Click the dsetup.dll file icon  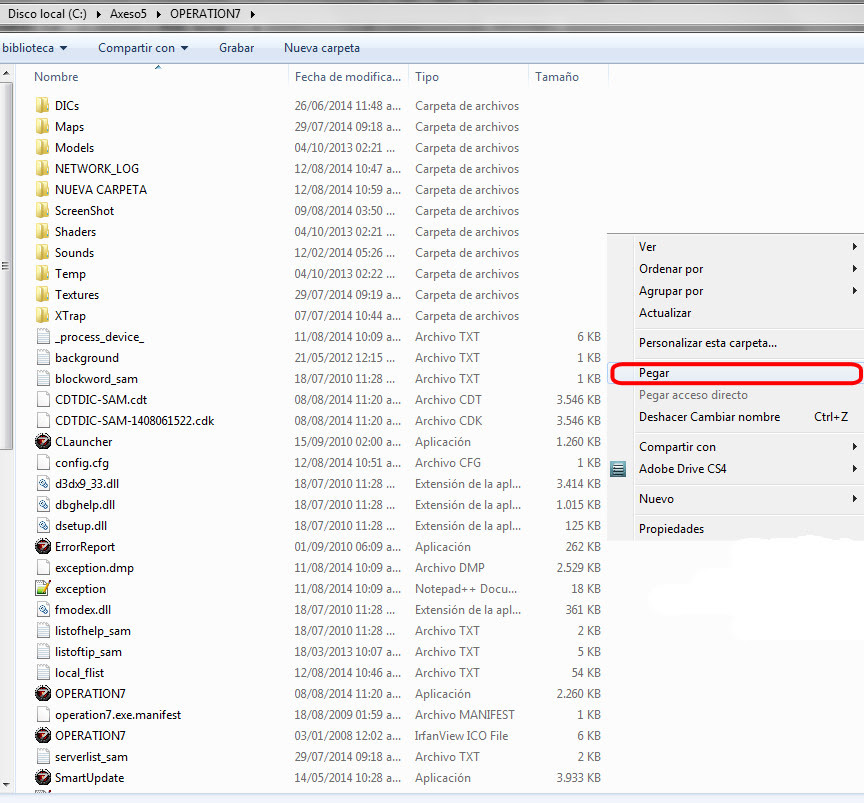point(43,525)
